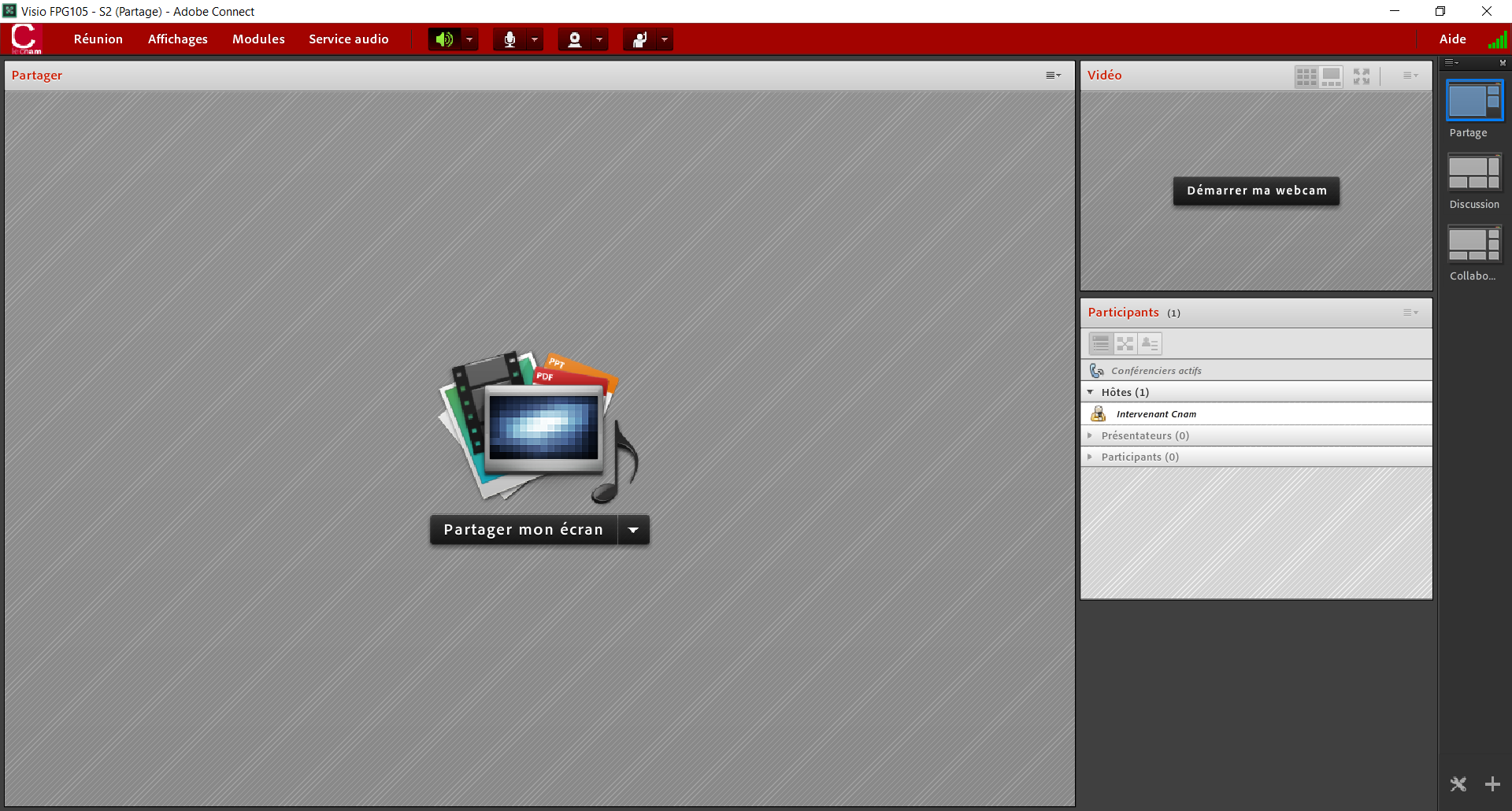1512x811 pixels.
Task: Click the host avatar icon beside Intervenant Cnam
Action: 1098,413
